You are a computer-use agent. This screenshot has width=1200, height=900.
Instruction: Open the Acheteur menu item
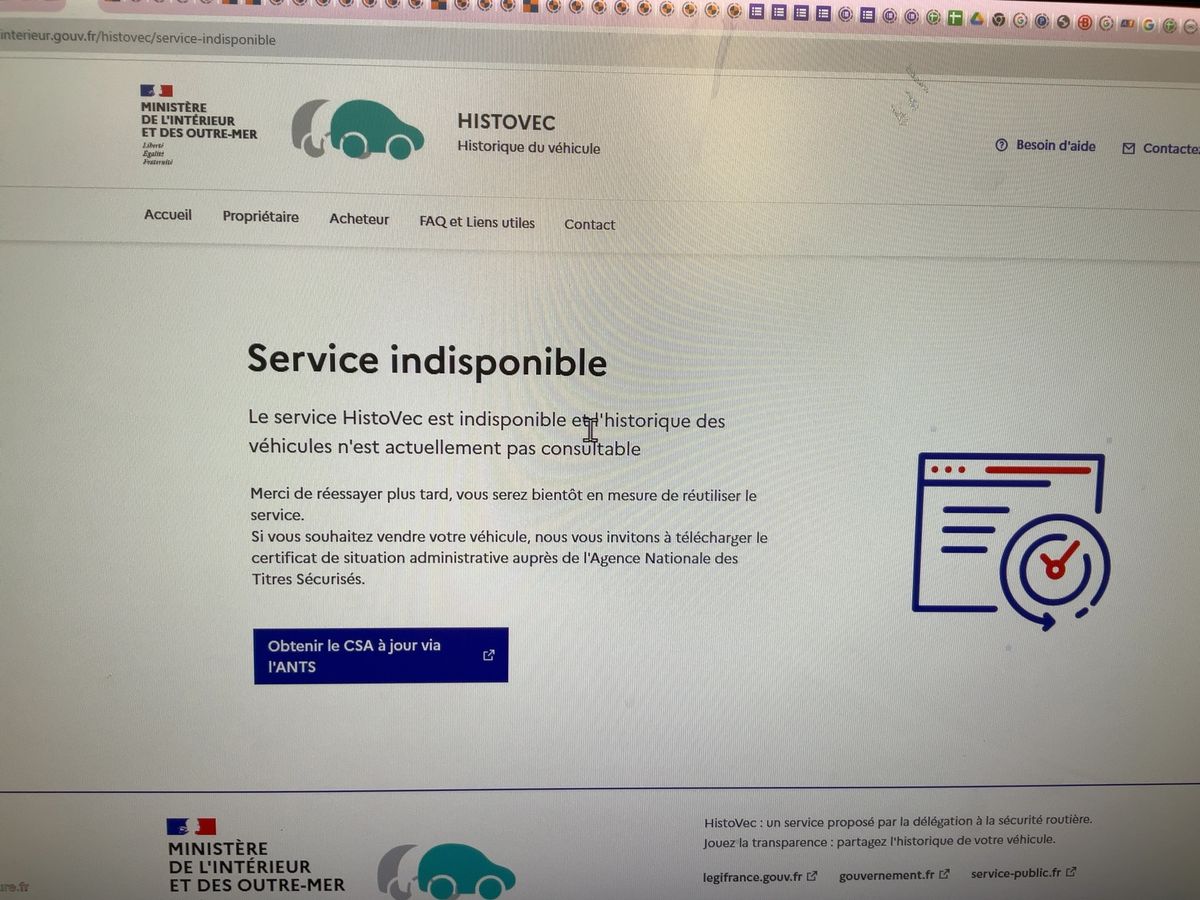tap(359, 219)
